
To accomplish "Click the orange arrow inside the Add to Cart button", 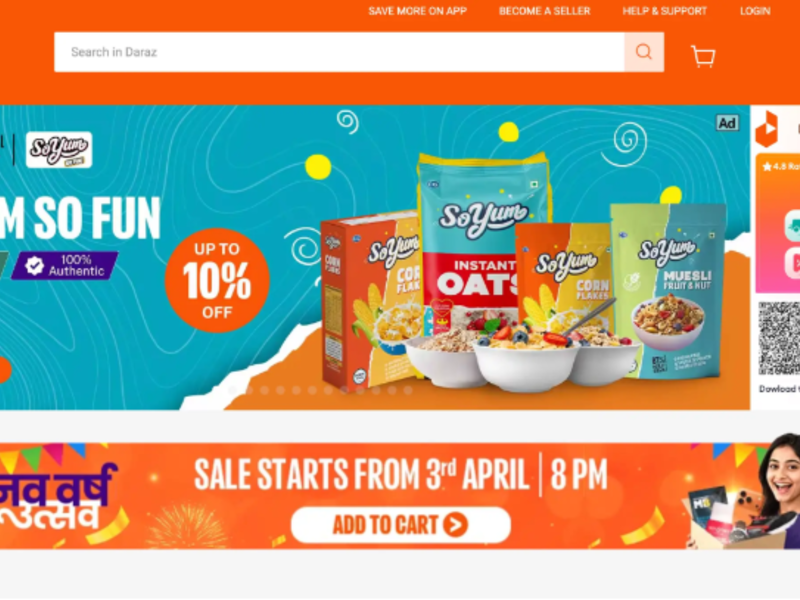I will coord(455,524).
